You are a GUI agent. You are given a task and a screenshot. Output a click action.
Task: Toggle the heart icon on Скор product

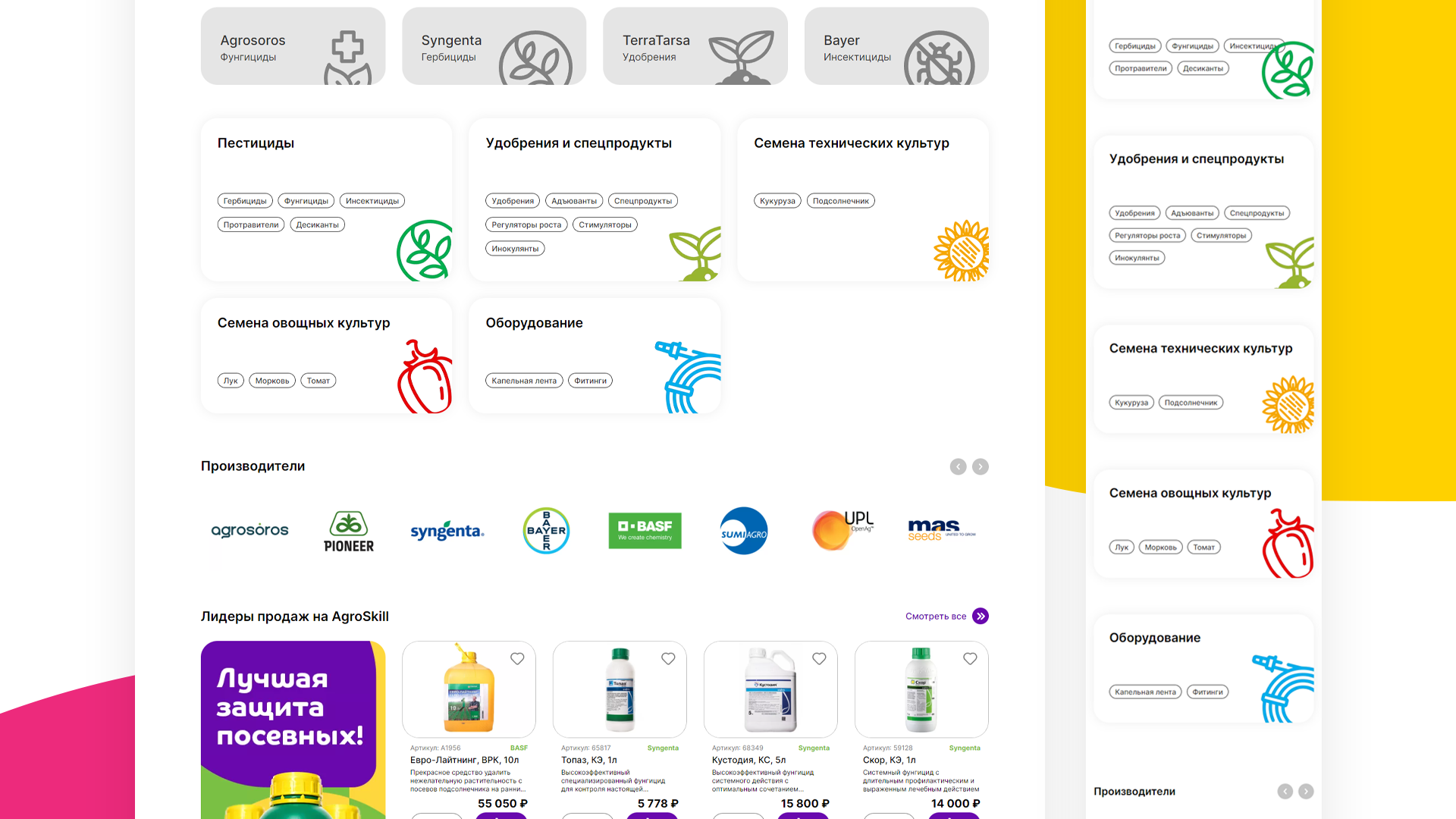click(970, 659)
